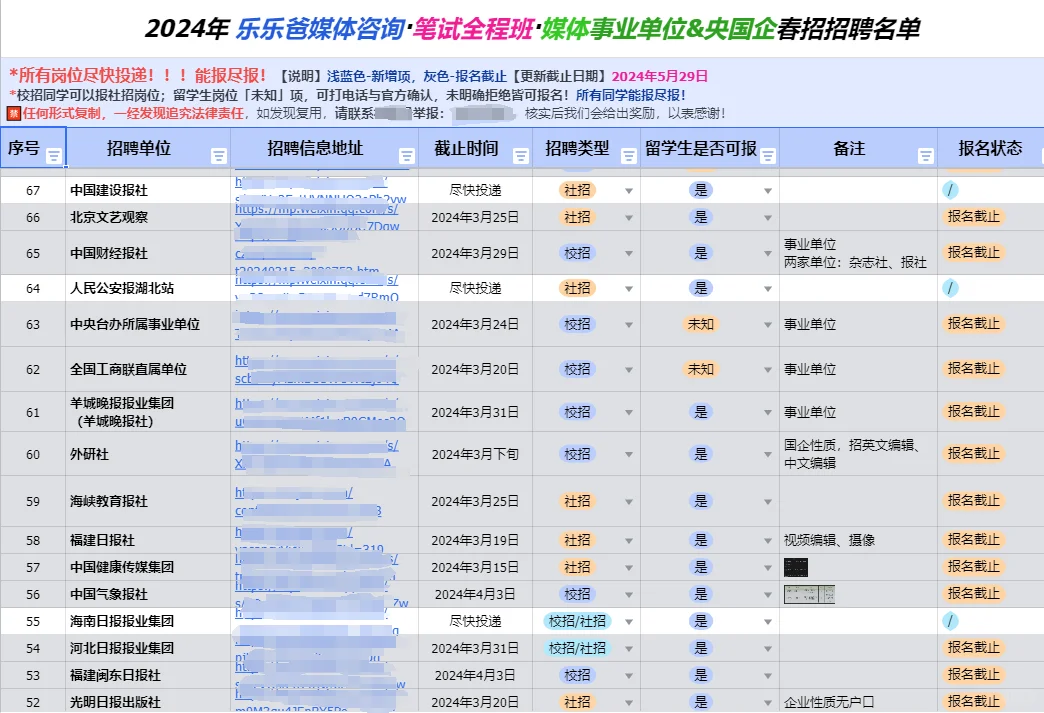Click the spreadsheet title banner
Screen dimensions: 1044x713
[x=532, y=29]
